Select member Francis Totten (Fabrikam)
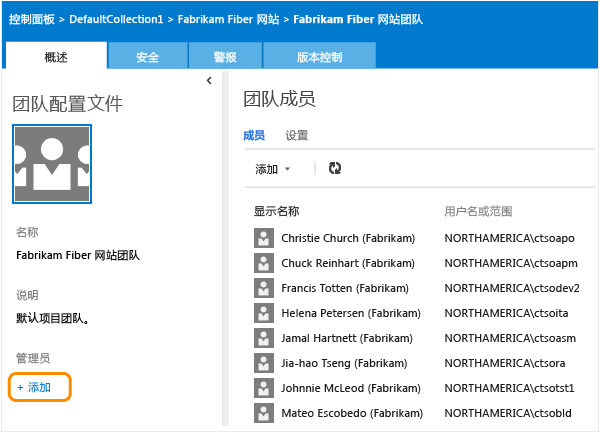The width and height of the screenshot is (600, 433). pyautogui.click(x=345, y=288)
